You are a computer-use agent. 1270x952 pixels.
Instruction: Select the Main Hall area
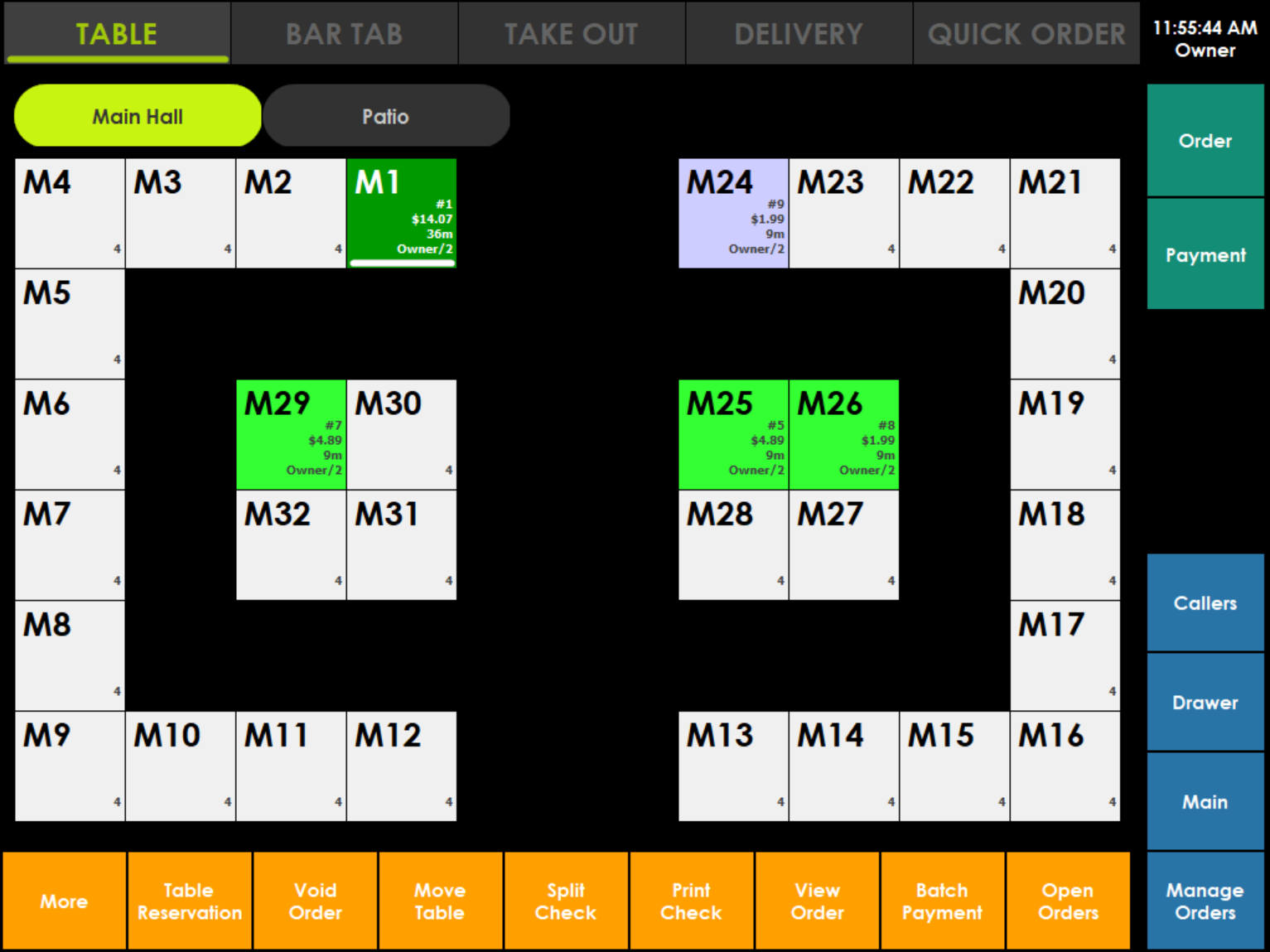pos(138,116)
